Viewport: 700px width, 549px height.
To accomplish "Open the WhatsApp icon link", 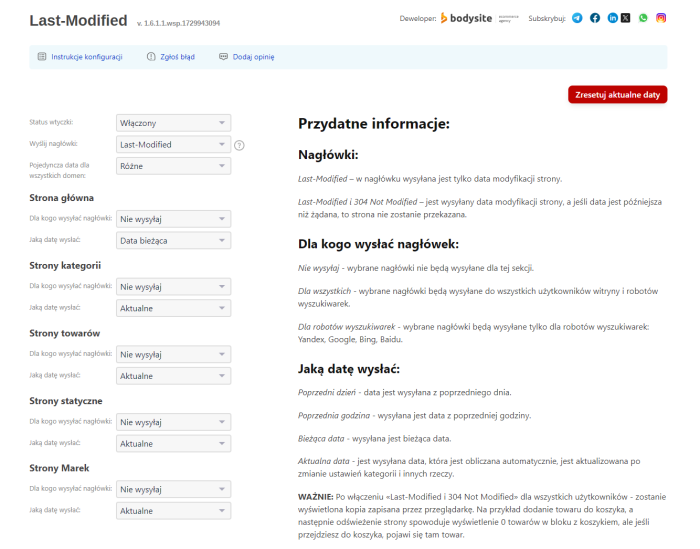I will (x=643, y=18).
